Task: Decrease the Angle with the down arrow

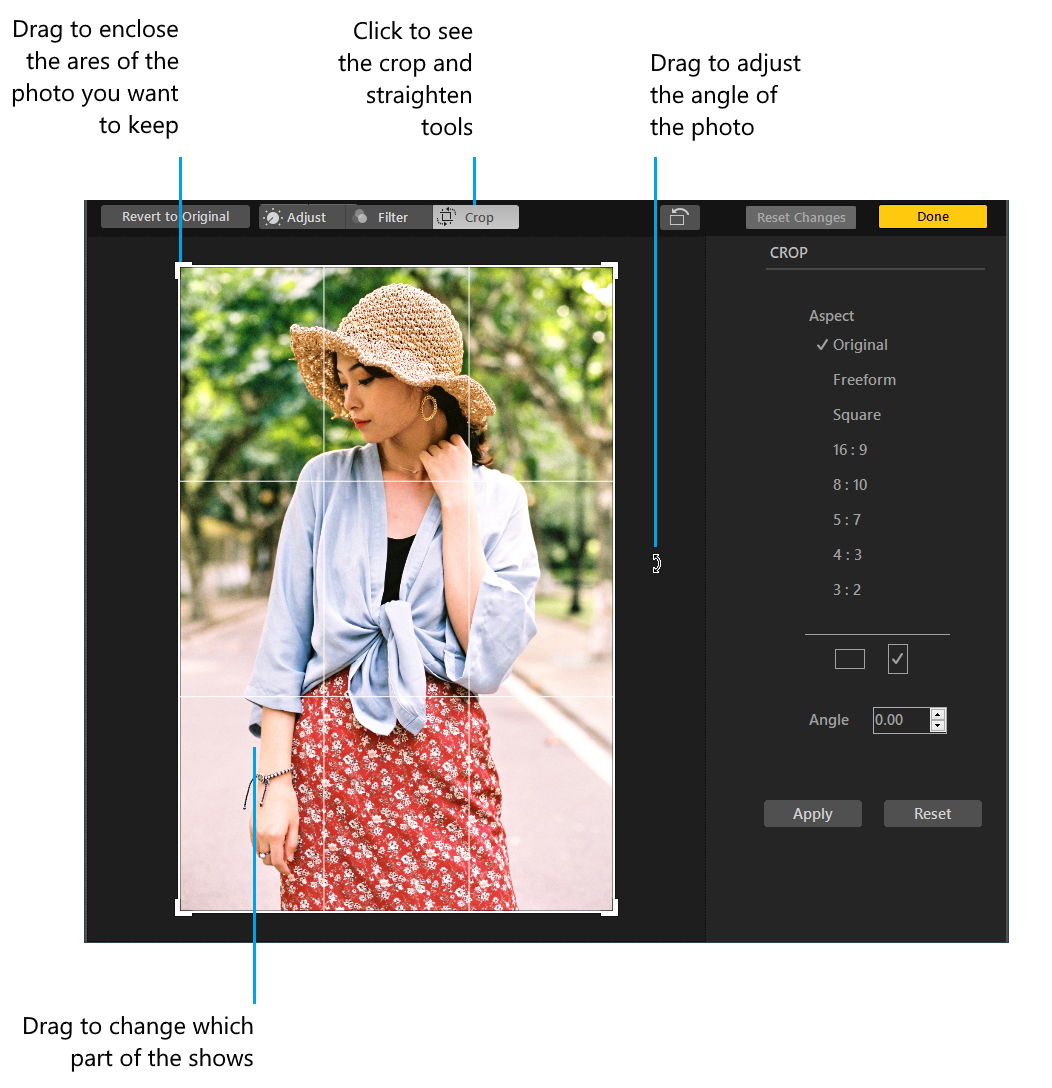Action: point(938,726)
